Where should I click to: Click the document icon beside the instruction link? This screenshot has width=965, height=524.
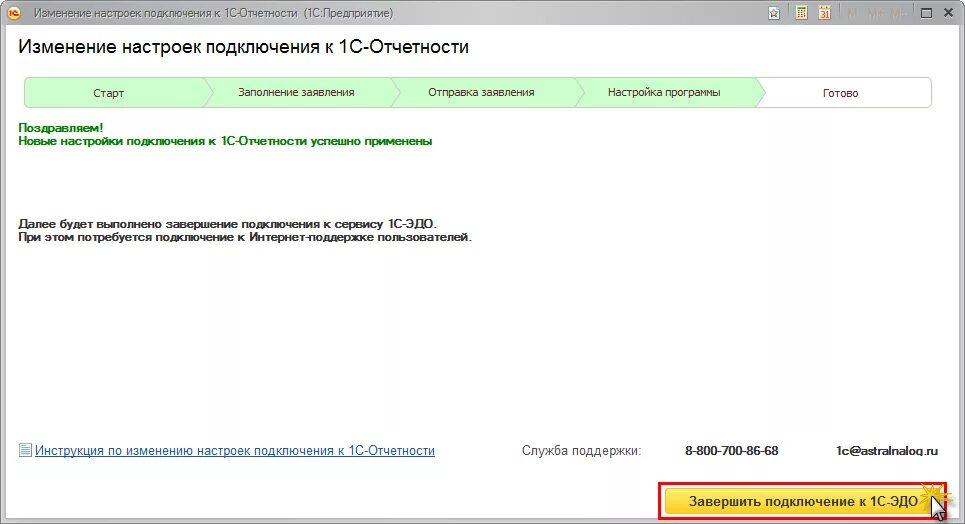click(x=25, y=450)
